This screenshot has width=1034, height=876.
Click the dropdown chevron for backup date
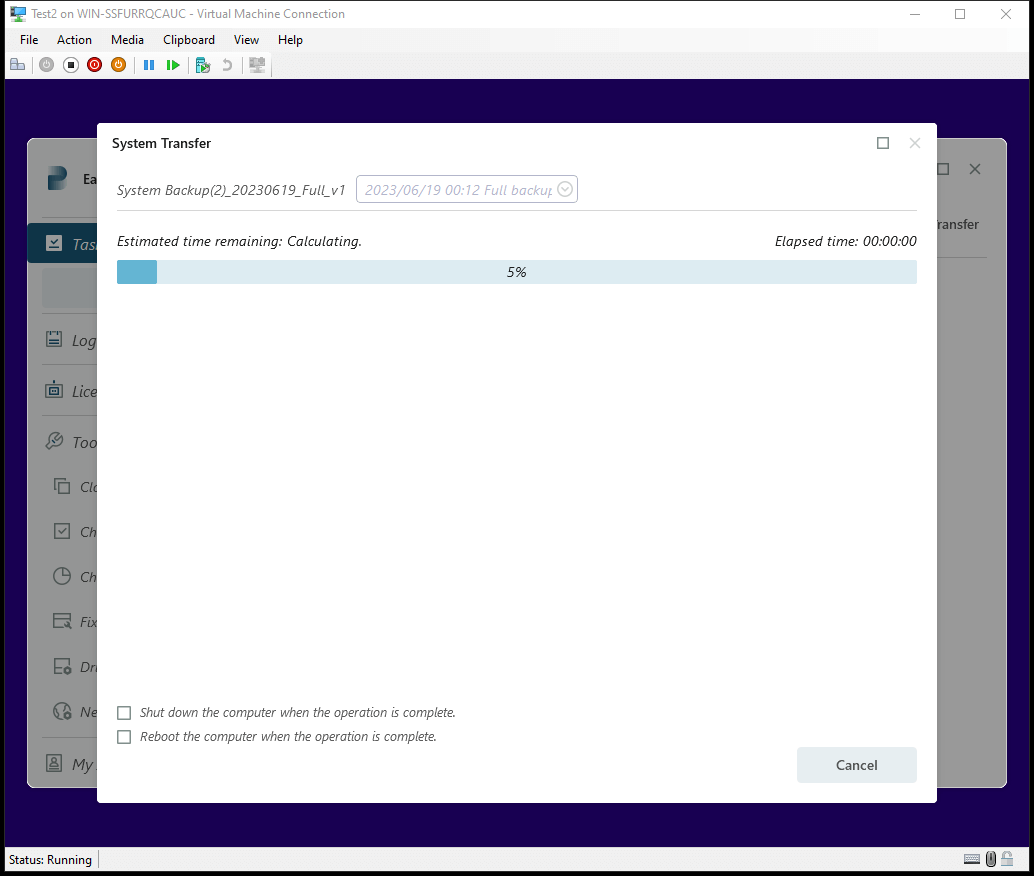pyautogui.click(x=565, y=189)
